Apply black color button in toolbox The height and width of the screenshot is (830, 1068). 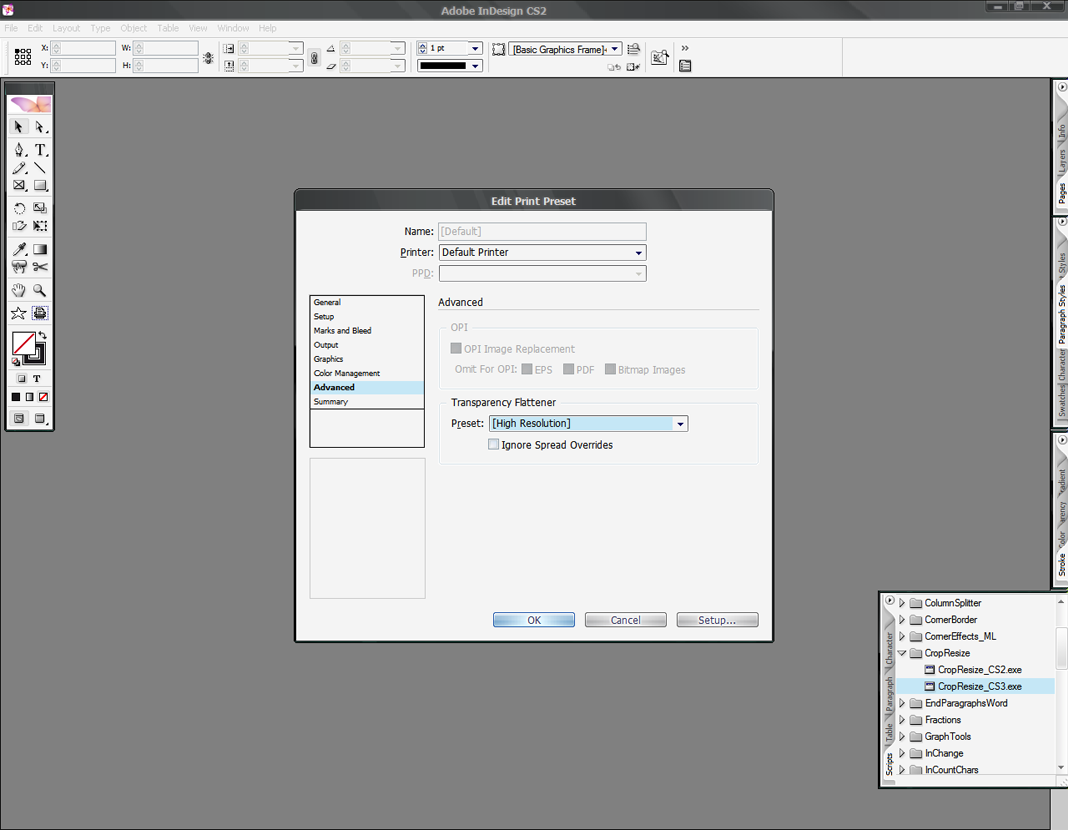pyautogui.click(x=16, y=397)
